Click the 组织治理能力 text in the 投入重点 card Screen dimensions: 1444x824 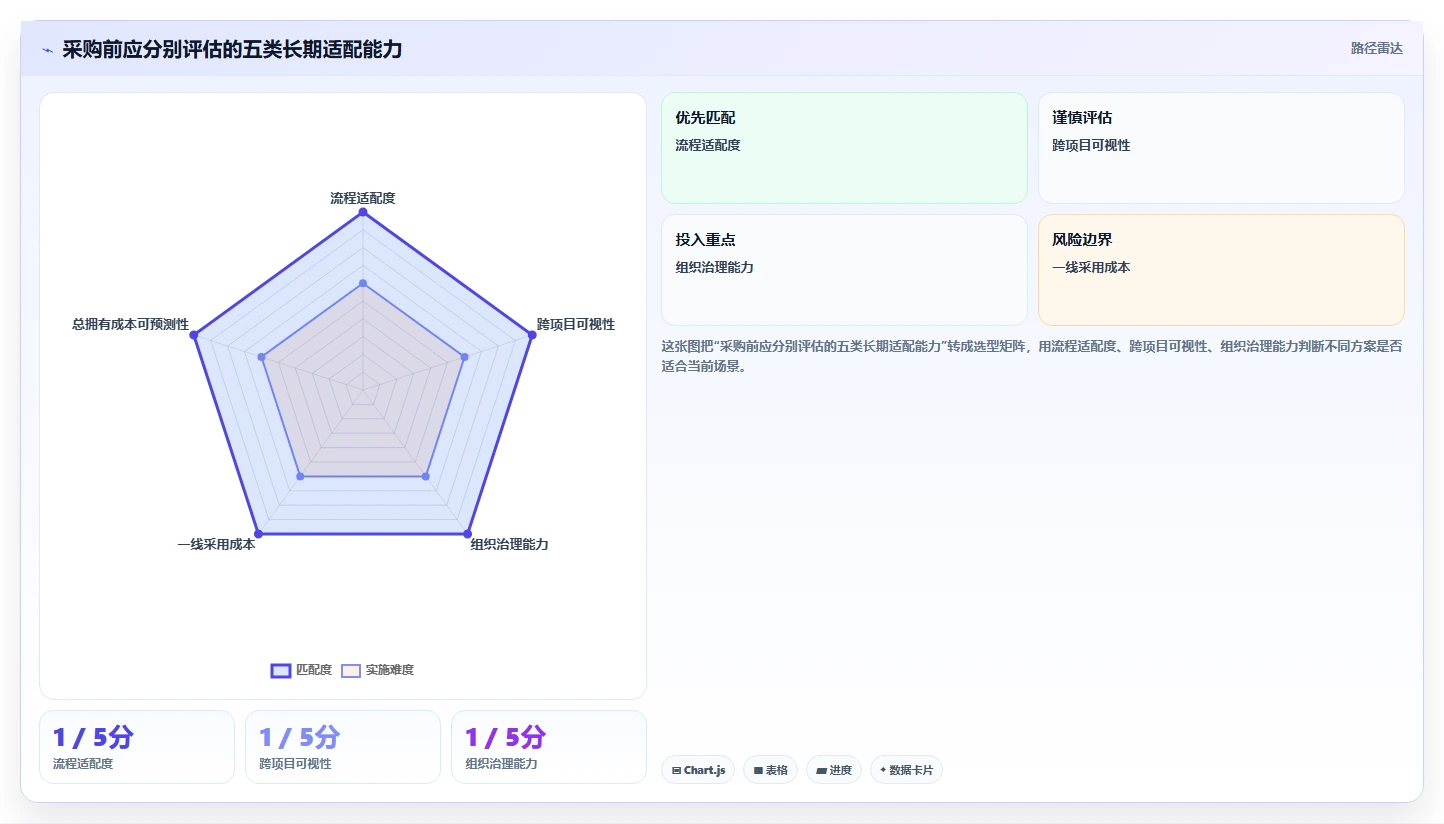point(714,267)
